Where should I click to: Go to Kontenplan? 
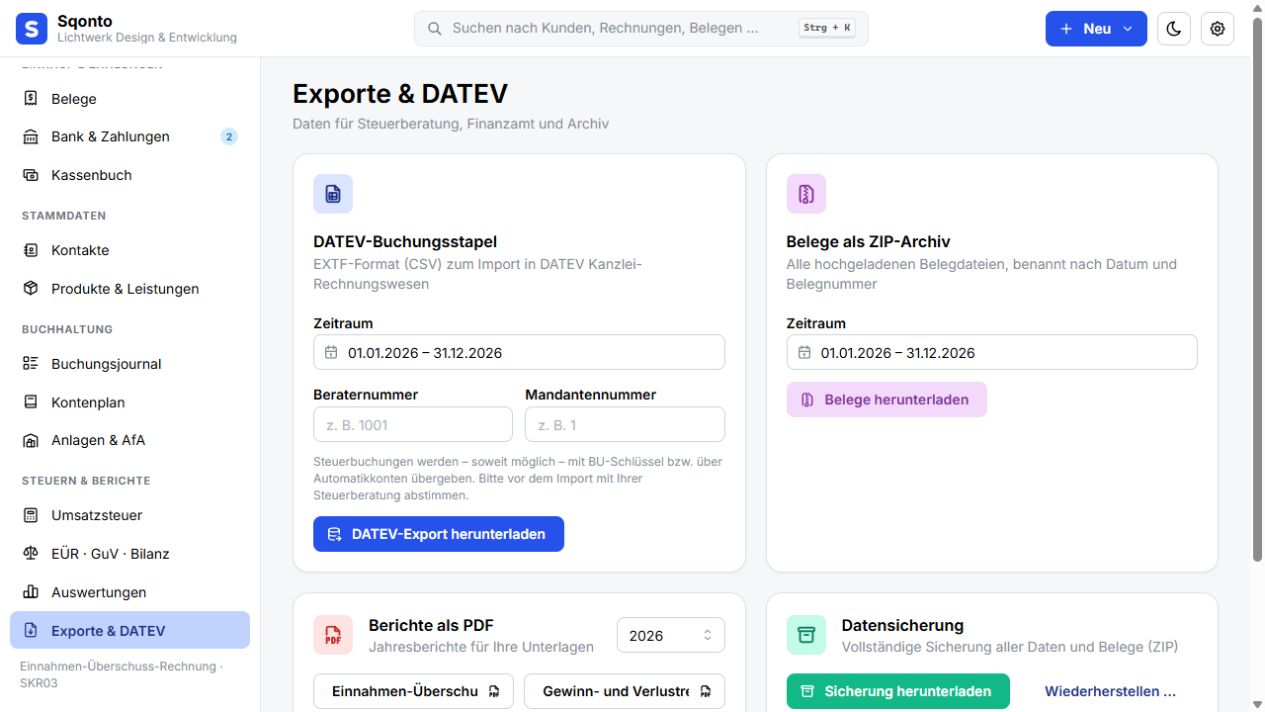click(130, 402)
